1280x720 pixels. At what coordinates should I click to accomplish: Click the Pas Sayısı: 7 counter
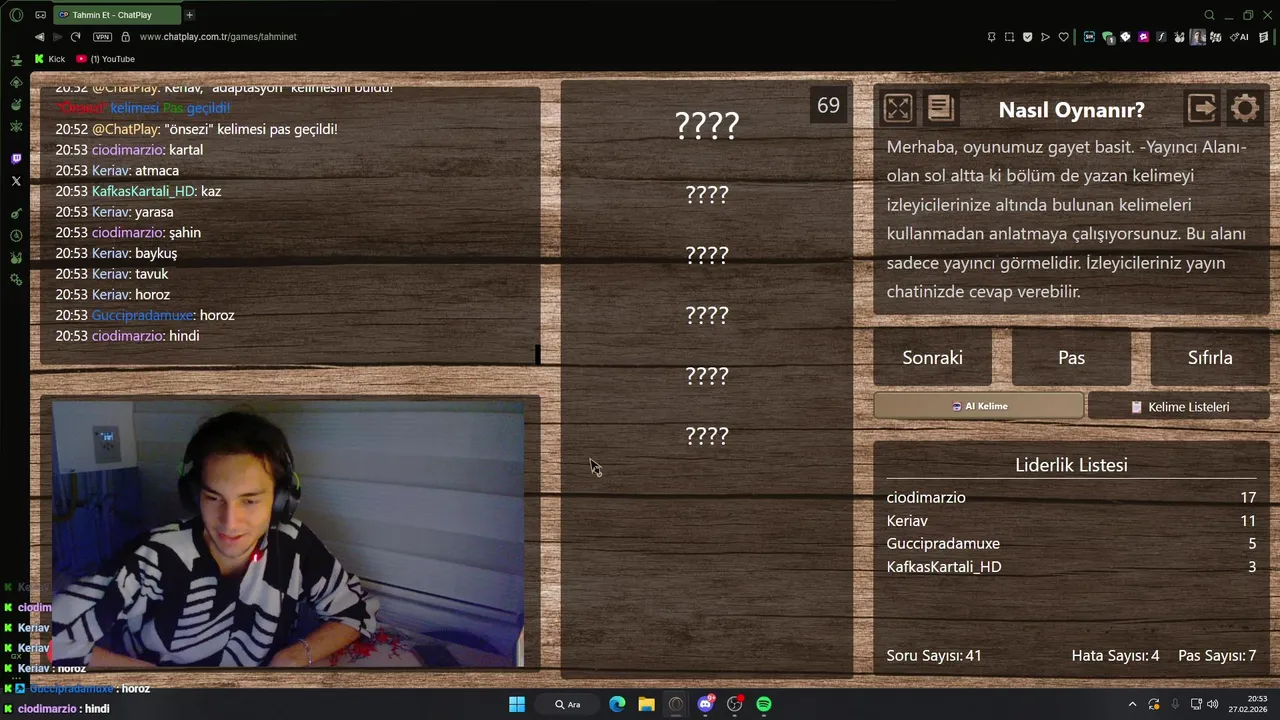tap(1217, 656)
